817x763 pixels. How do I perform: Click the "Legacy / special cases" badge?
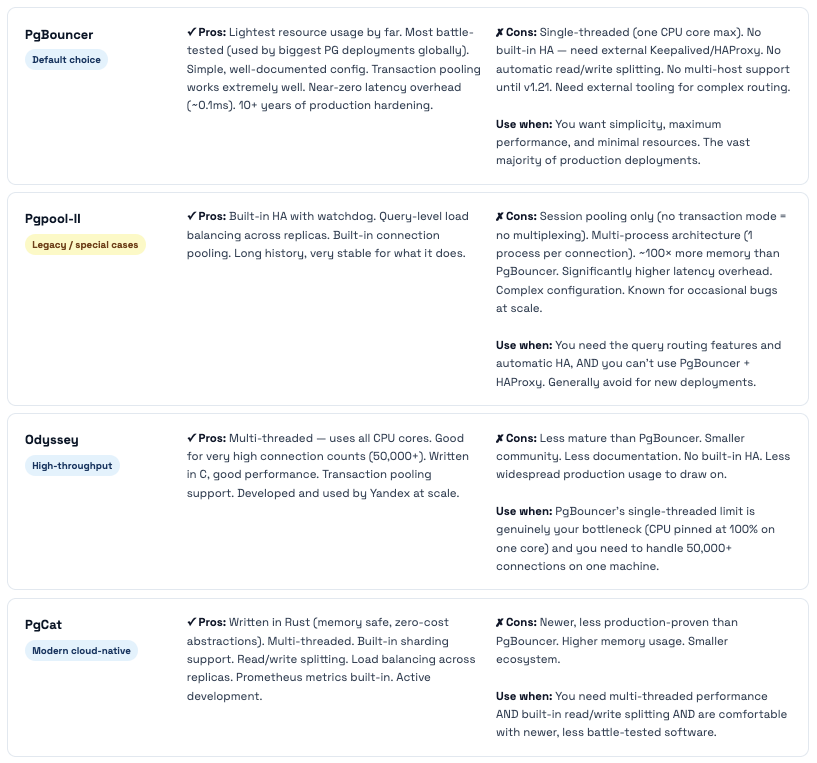(x=85, y=245)
